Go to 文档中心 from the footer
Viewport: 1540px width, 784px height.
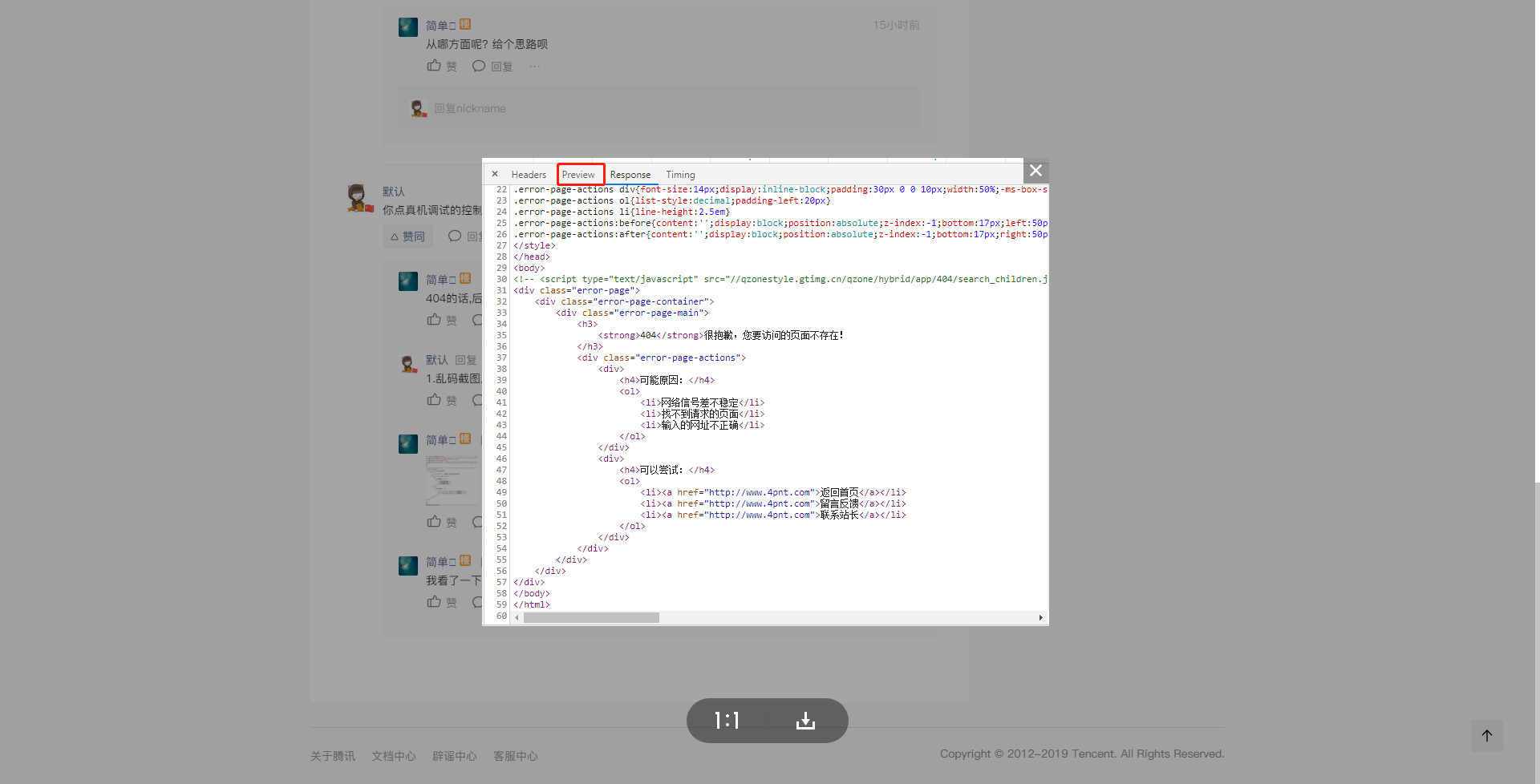pyautogui.click(x=394, y=756)
